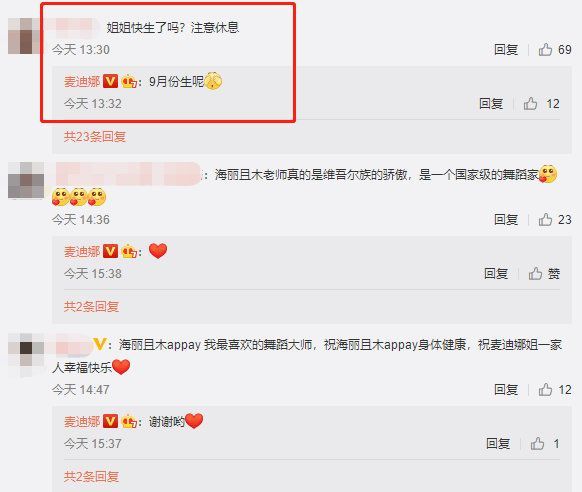
Task: Open 麦迪娜's profile from the 15:37 reply
Action: click(x=82, y=422)
